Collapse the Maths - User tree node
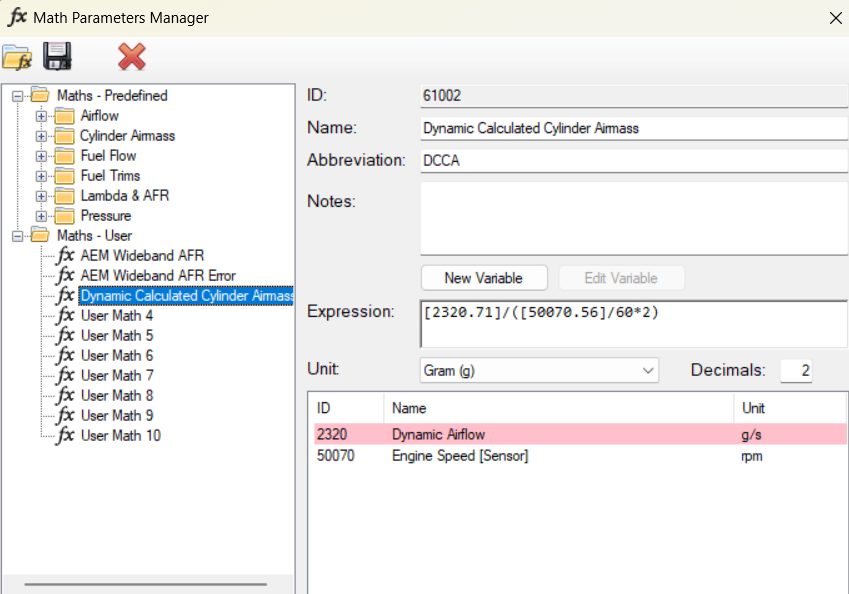 click(17, 237)
